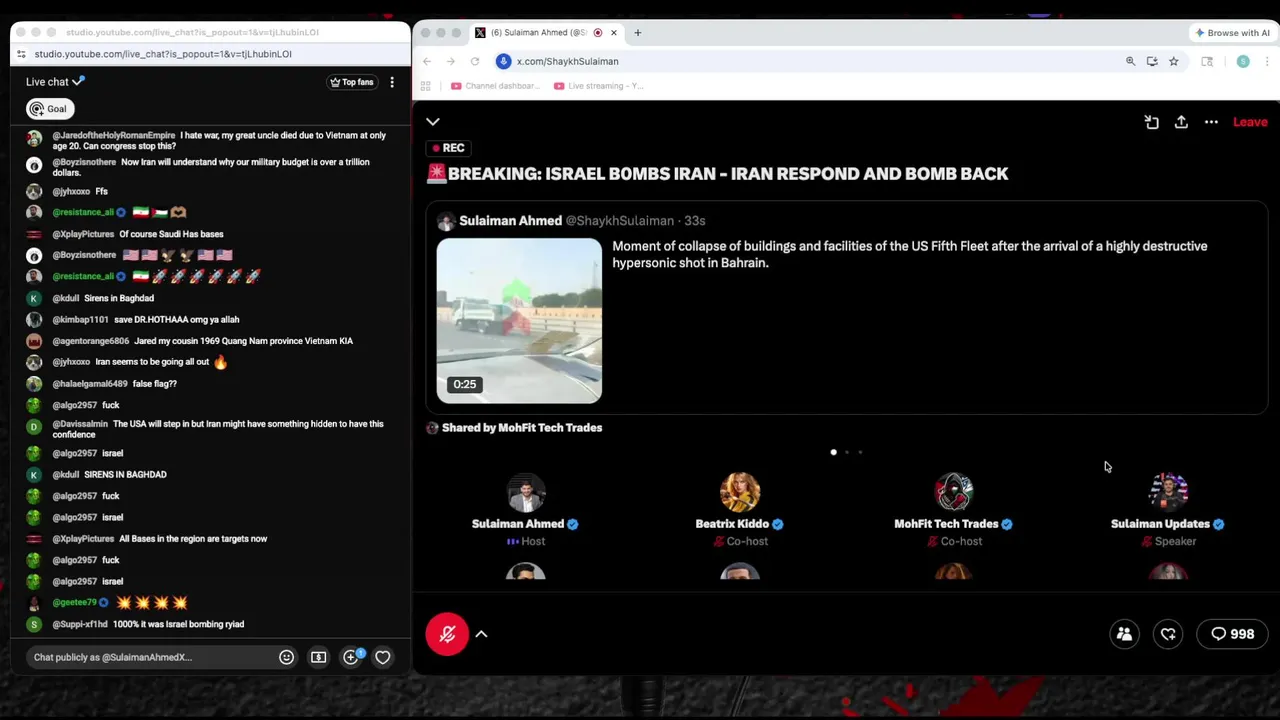1280x720 pixels.
Task: Open the Top fans button in live chat
Action: (351, 82)
